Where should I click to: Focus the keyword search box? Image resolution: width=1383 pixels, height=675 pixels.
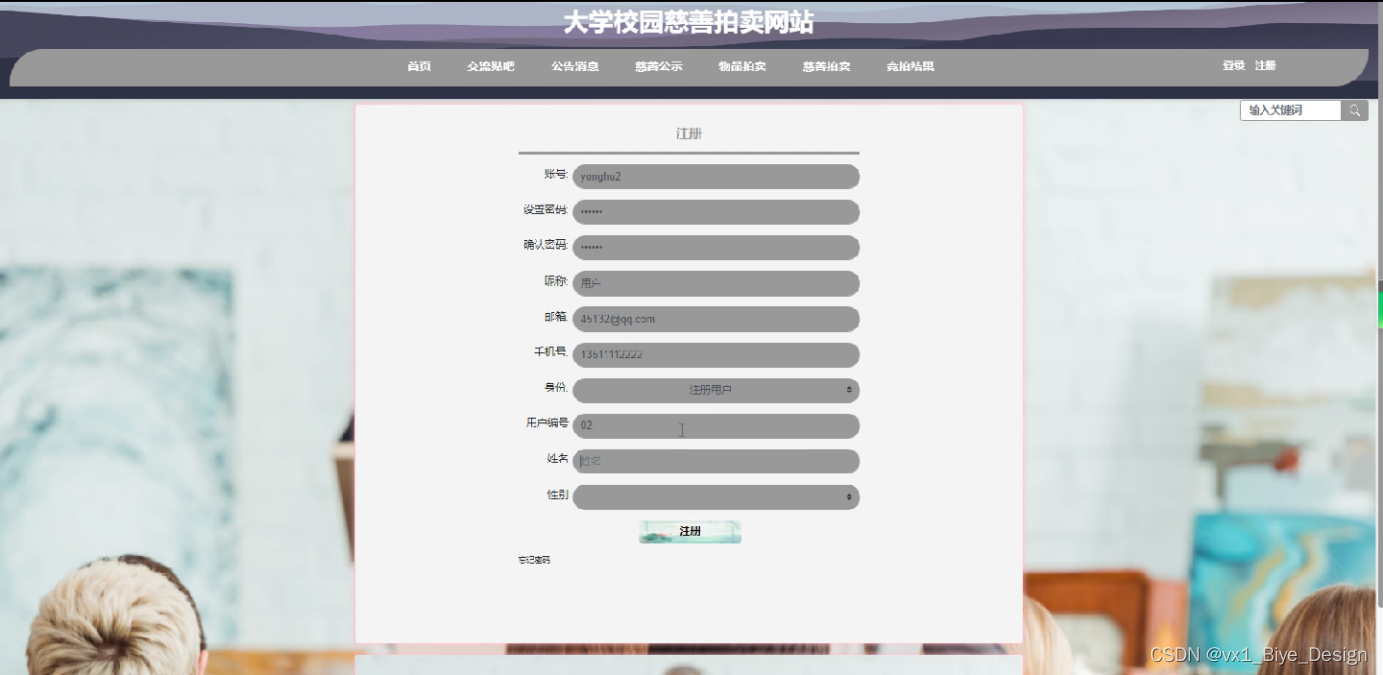click(x=1290, y=111)
